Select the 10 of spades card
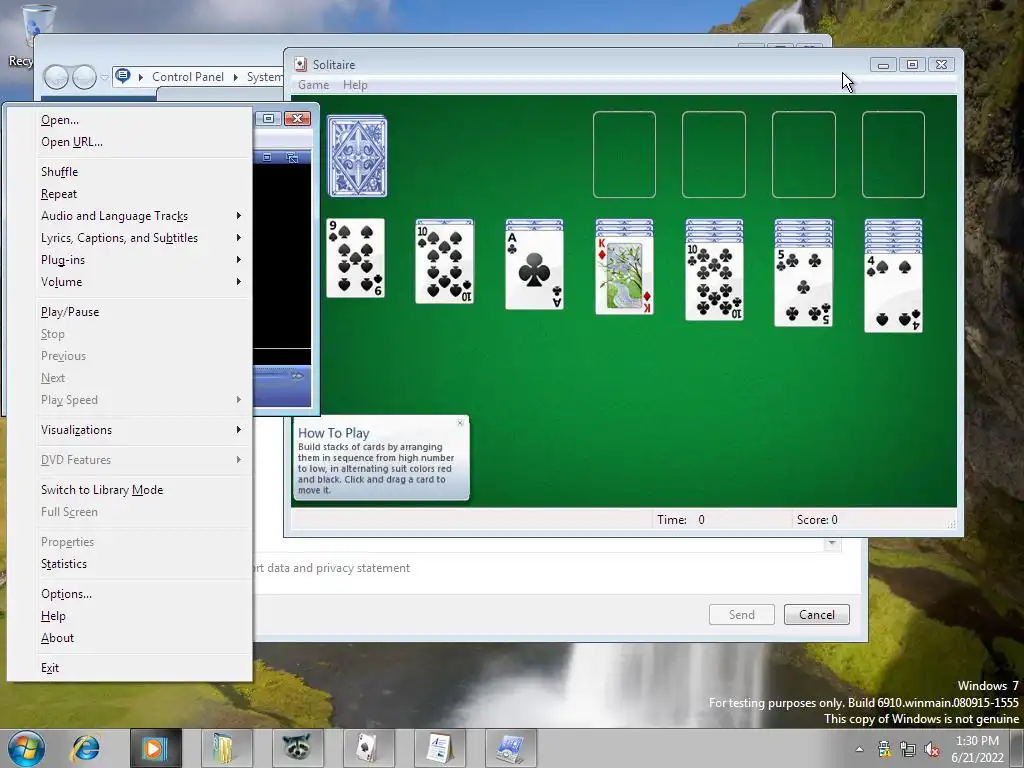The width and height of the screenshot is (1024, 768). point(445,264)
